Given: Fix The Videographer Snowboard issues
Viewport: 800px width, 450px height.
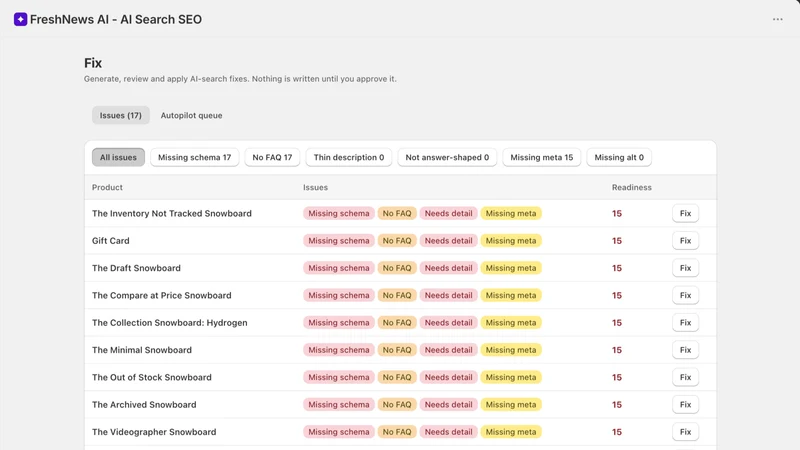Looking at the screenshot, I should [685, 432].
